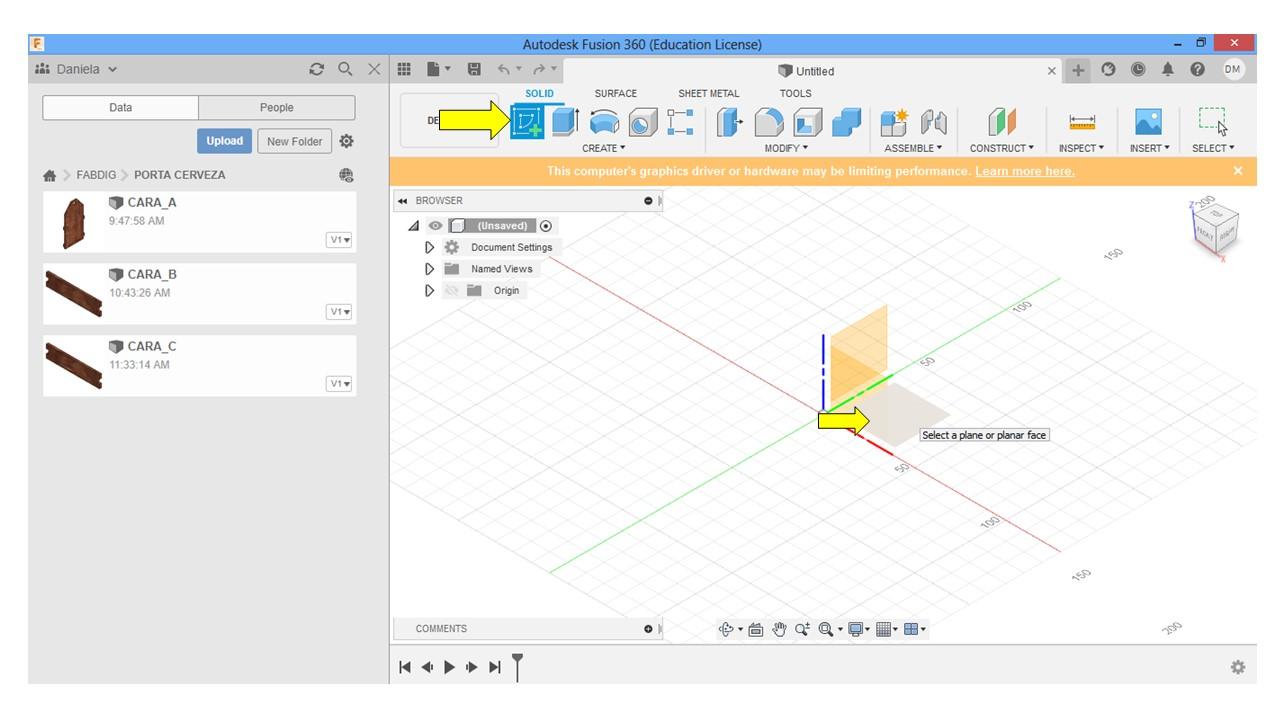Select the Fillet tool
Image resolution: width=1280 pixels, height=720 pixels.
[768, 122]
